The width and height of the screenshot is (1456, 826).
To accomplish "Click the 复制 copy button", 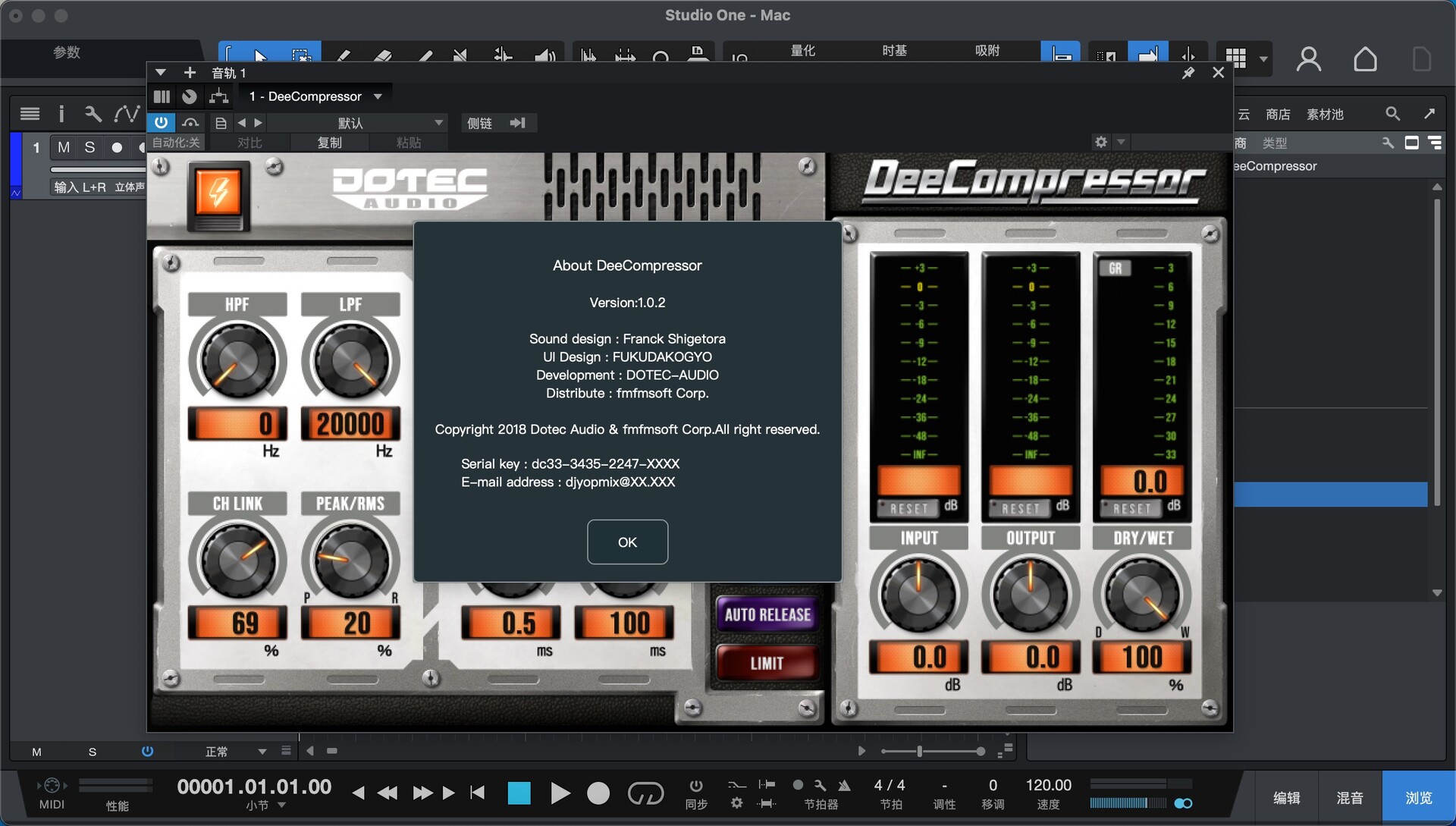I will [329, 143].
